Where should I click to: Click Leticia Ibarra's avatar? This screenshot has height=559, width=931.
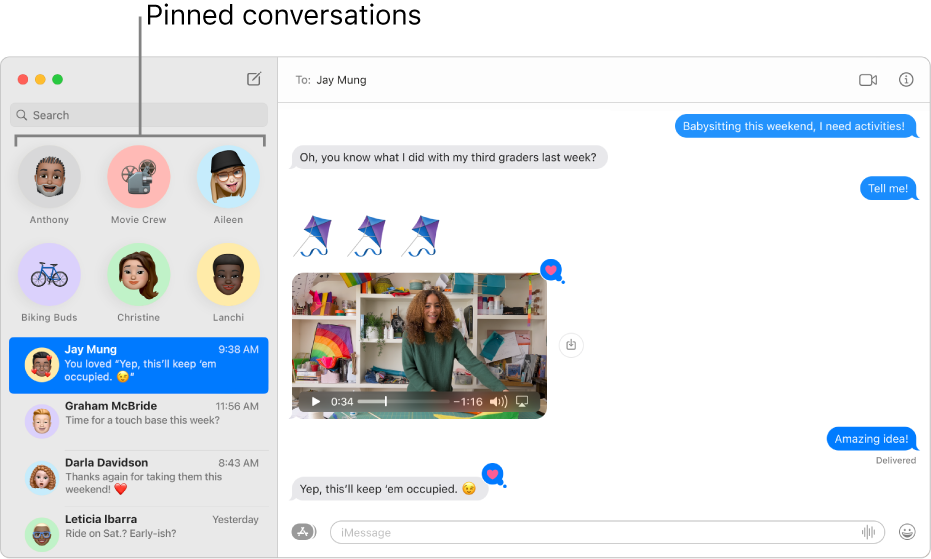point(42,534)
